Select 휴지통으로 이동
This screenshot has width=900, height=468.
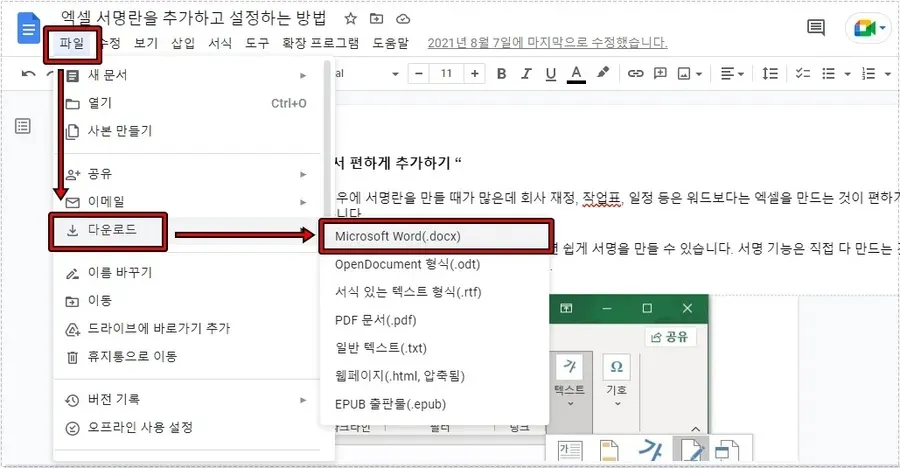pyautogui.click(x=187, y=357)
